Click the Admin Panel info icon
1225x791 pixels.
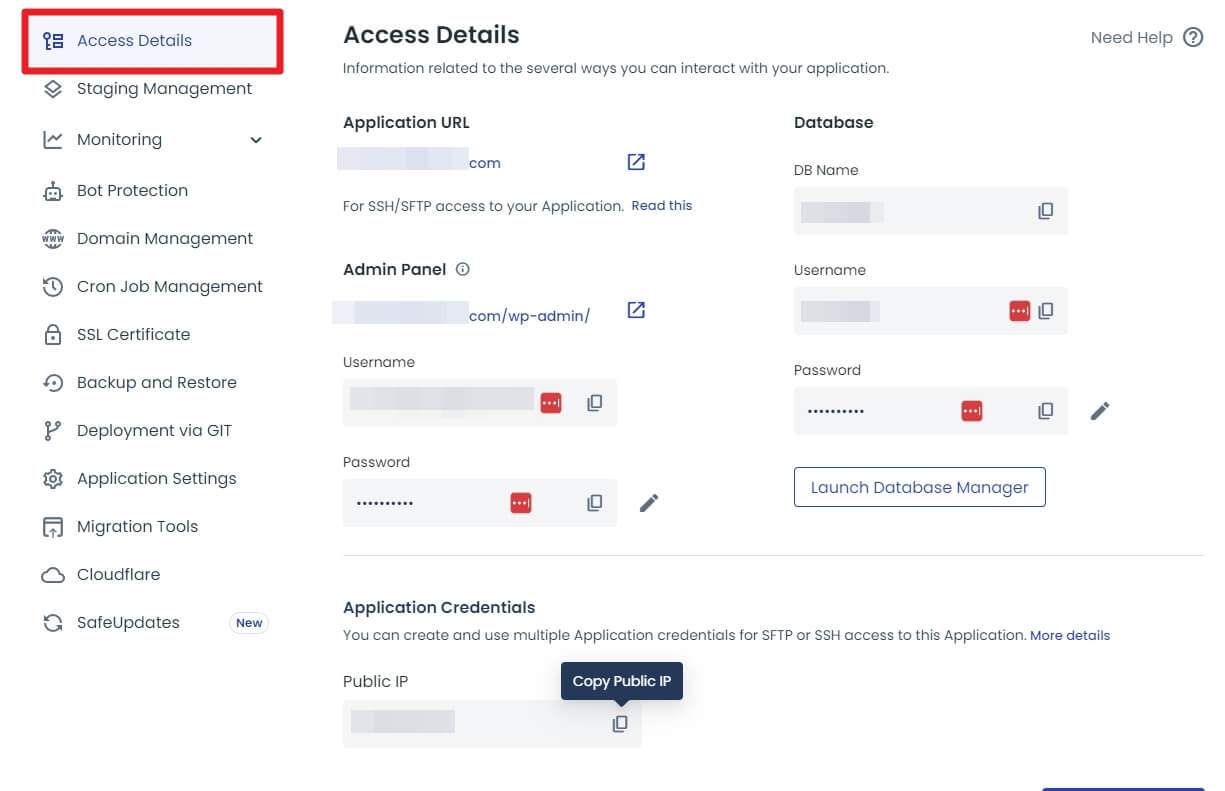(462, 269)
